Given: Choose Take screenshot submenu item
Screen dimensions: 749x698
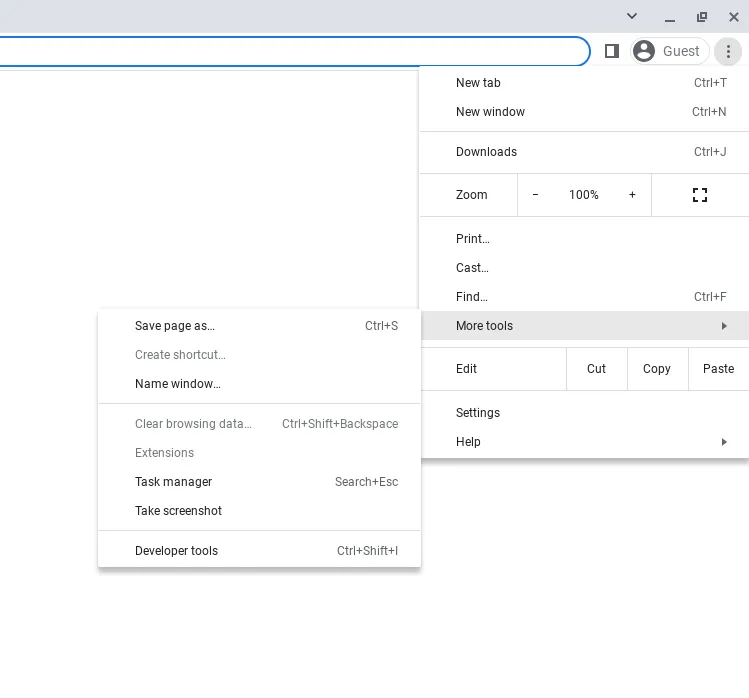Looking at the screenshot, I should pyautogui.click(x=259, y=511).
